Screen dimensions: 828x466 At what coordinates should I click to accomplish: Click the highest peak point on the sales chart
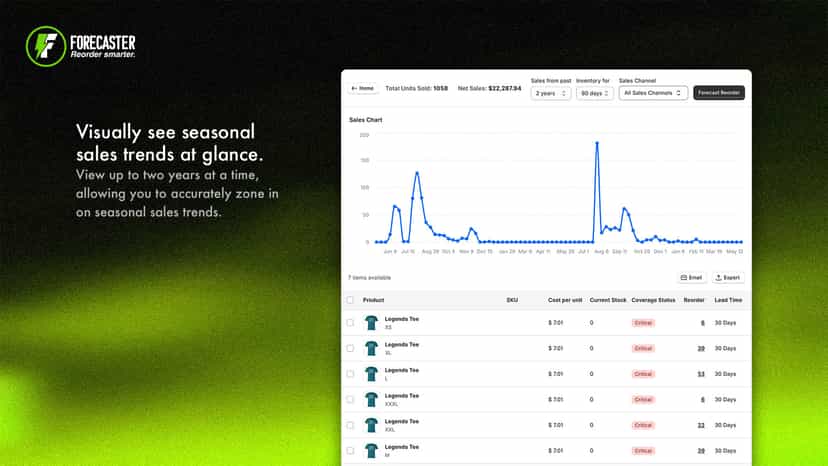pos(597,143)
